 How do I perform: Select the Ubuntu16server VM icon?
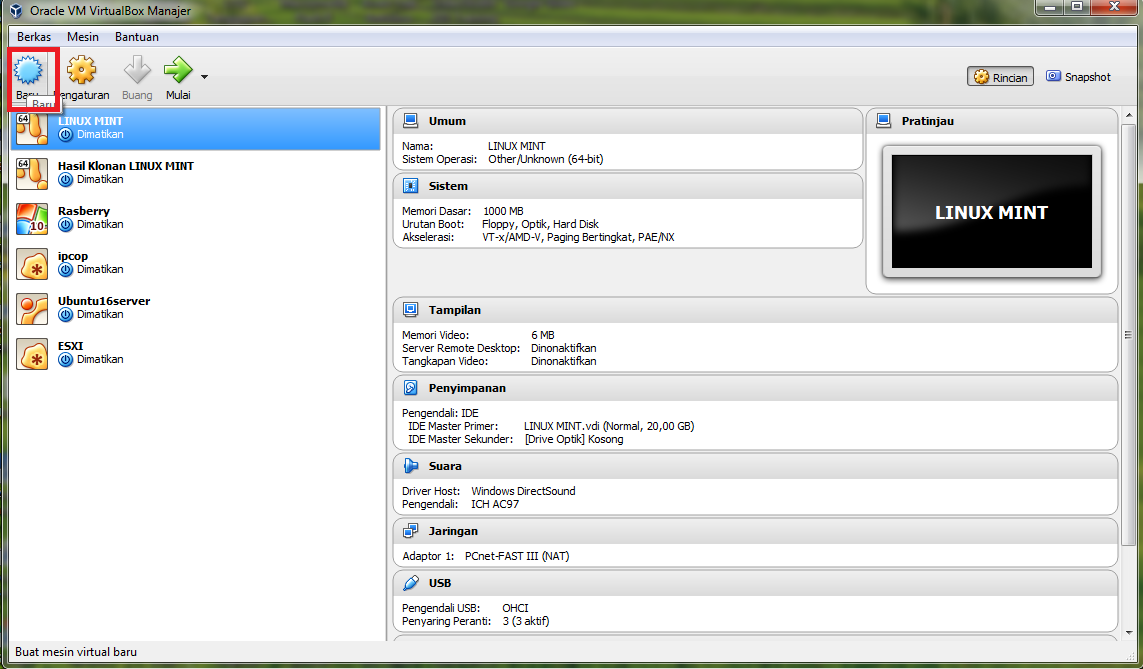(x=32, y=309)
